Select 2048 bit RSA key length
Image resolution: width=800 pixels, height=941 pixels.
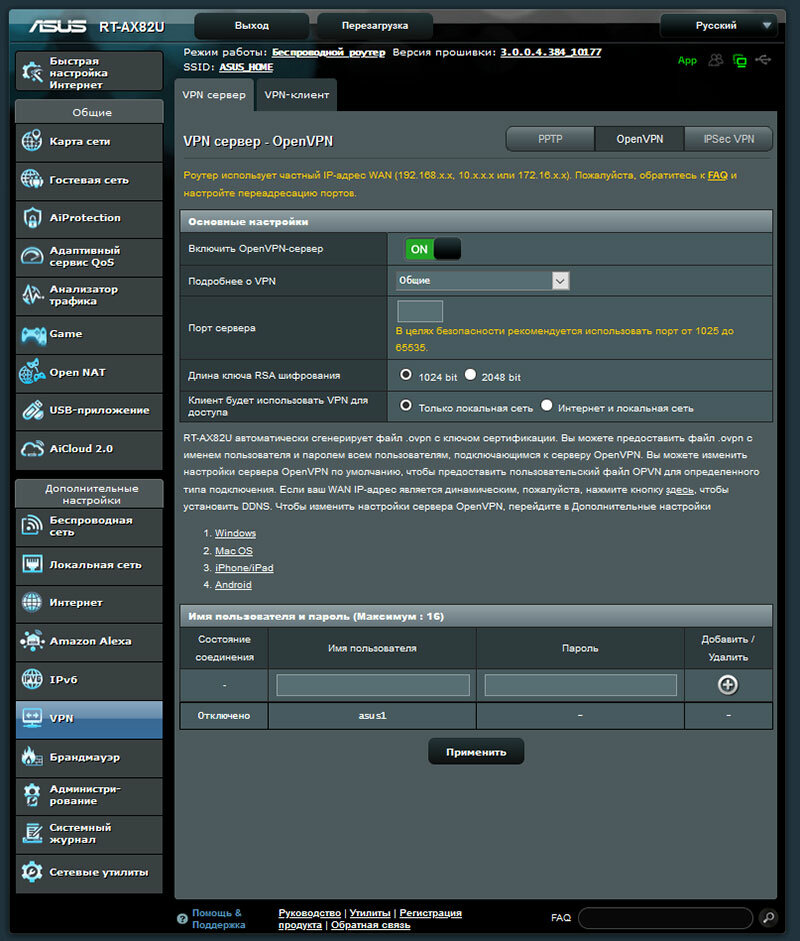coord(471,374)
